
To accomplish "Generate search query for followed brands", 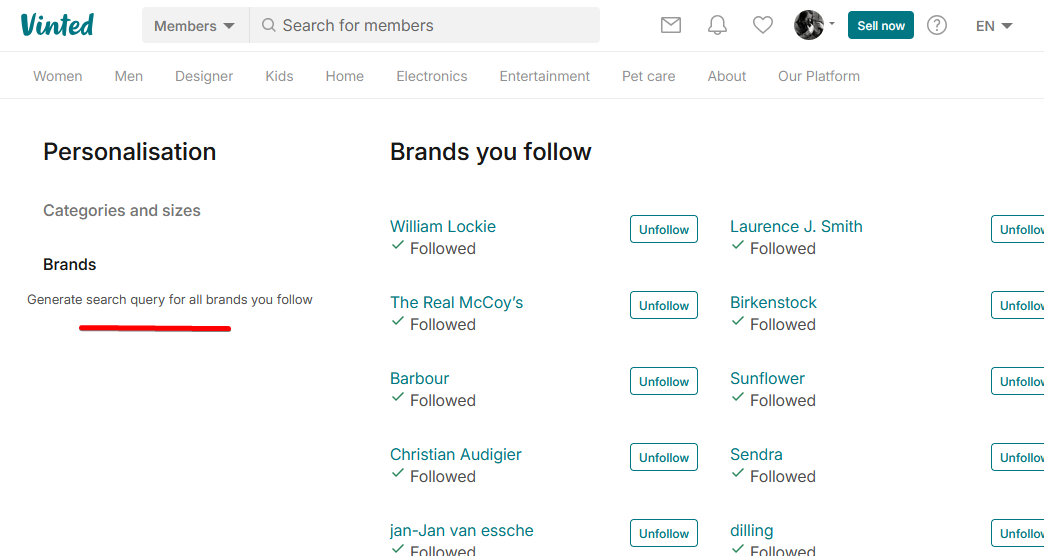I will pyautogui.click(x=170, y=300).
